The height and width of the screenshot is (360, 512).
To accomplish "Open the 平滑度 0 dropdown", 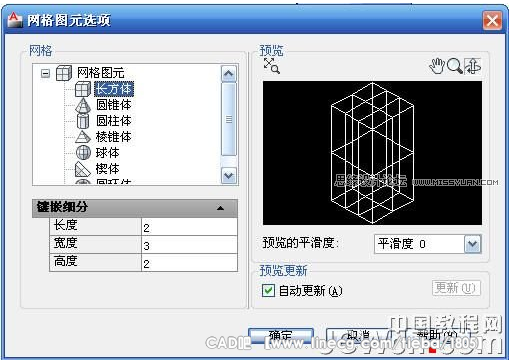I will [472, 244].
